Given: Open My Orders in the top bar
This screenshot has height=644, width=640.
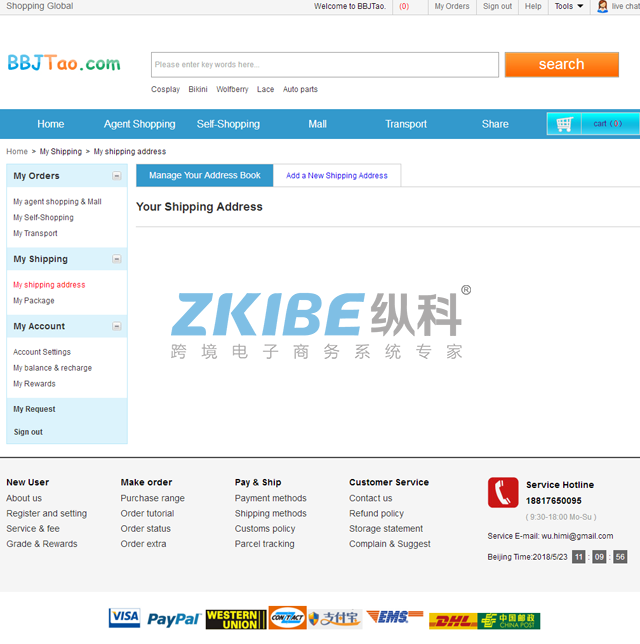Looking at the screenshot, I should [x=452, y=6].
